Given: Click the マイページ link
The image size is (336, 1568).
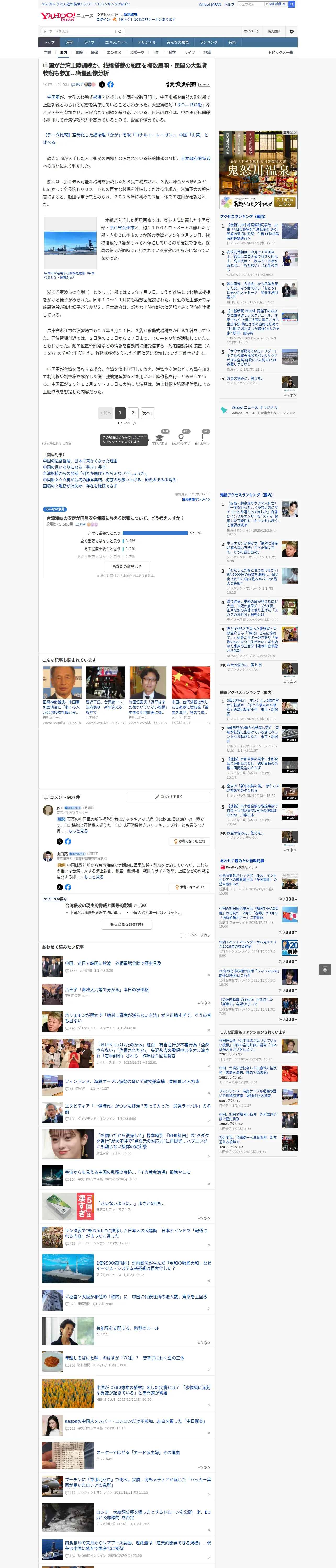Looking at the screenshot, I should click(252, 32).
